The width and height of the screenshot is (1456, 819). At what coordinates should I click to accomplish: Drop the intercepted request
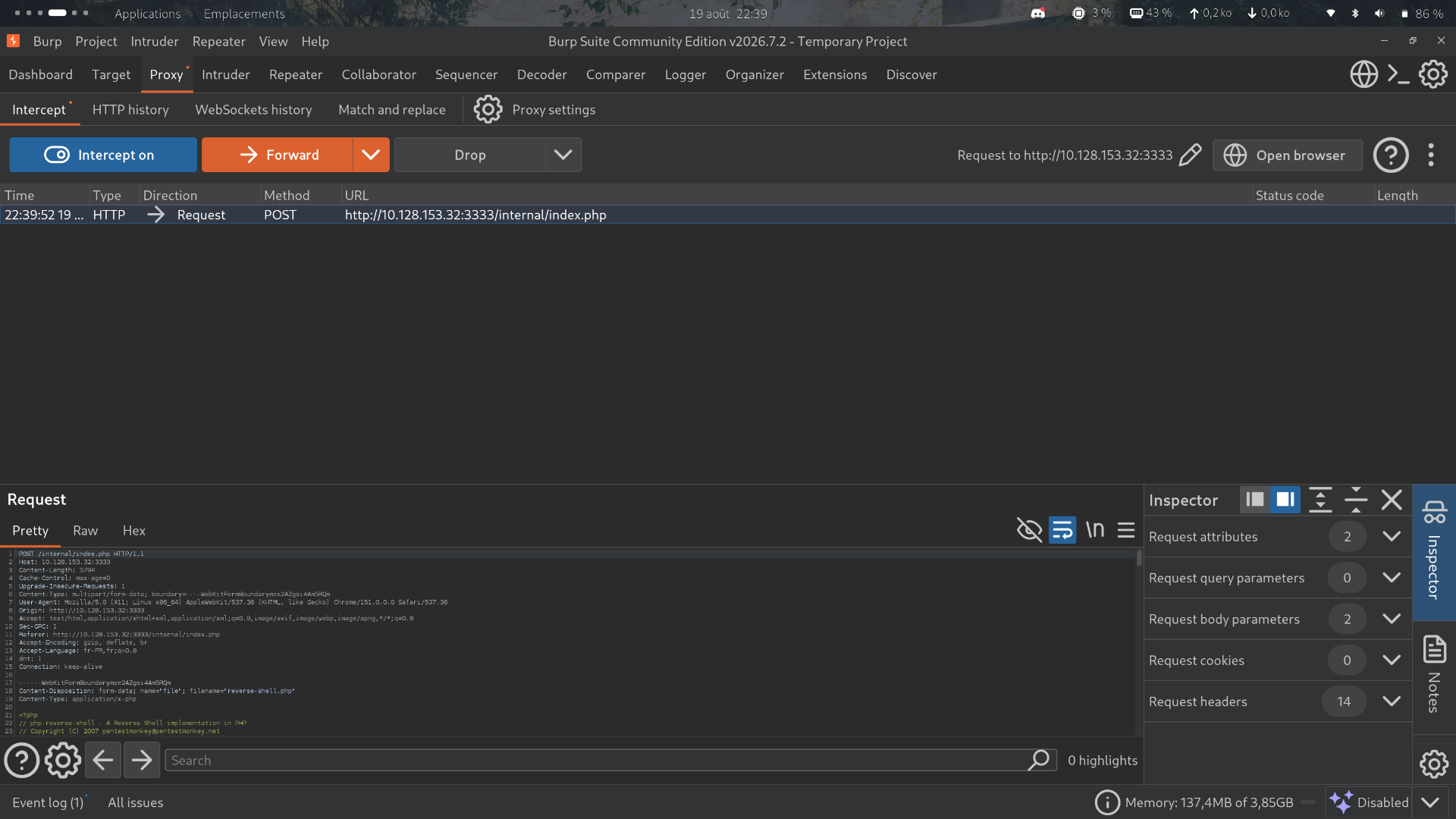pos(470,155)
